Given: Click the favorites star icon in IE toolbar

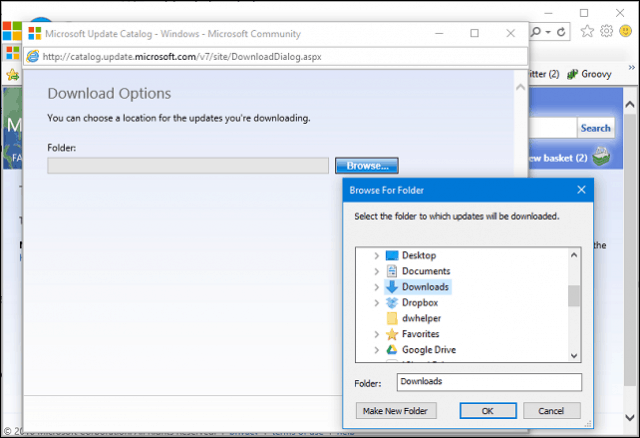Looking at the screenshot, I should click(587, 31).
